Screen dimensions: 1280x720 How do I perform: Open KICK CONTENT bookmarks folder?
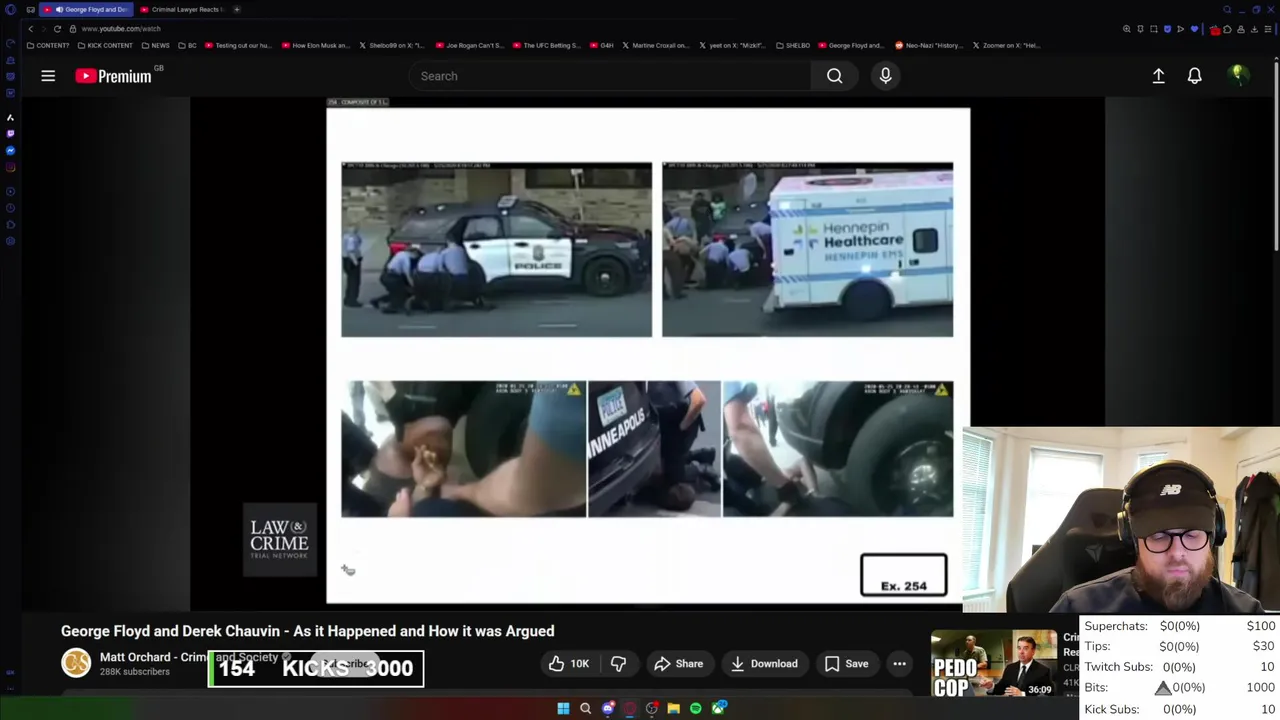coord(104,45)
